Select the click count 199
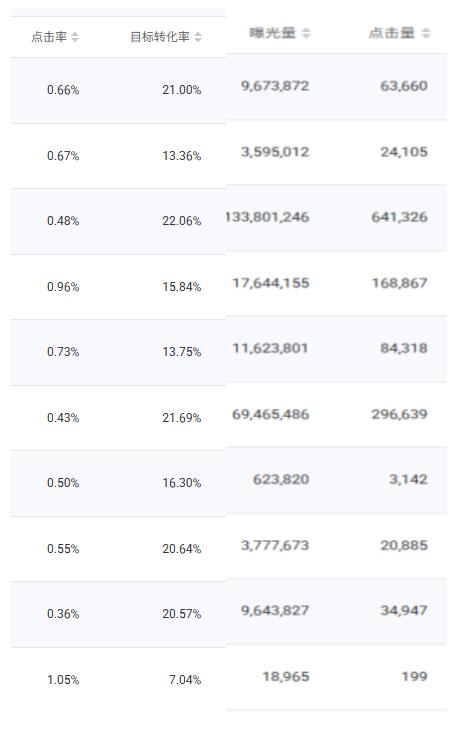The image size is (454, 749). pyautogui.click(x=415, y=677)
